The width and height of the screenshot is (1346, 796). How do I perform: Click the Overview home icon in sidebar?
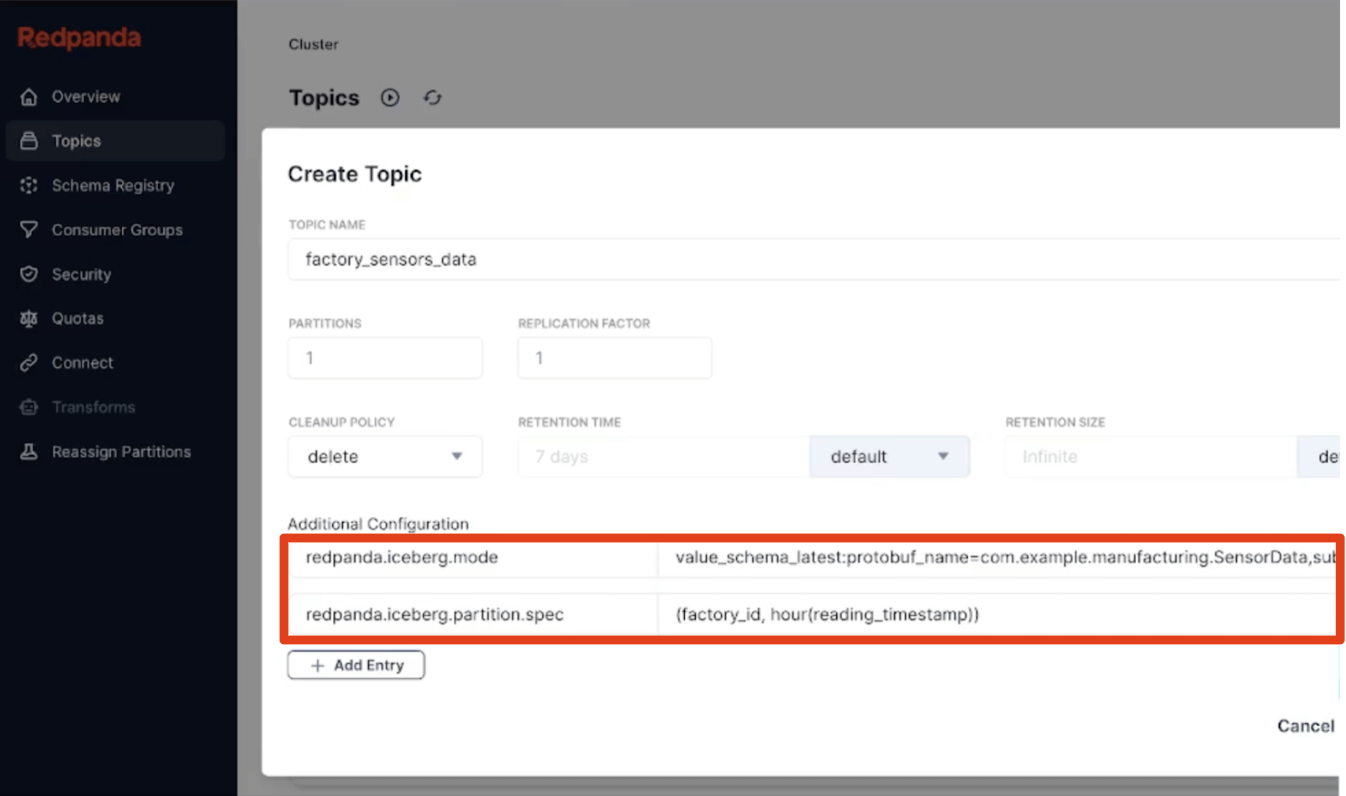[29, 97]
